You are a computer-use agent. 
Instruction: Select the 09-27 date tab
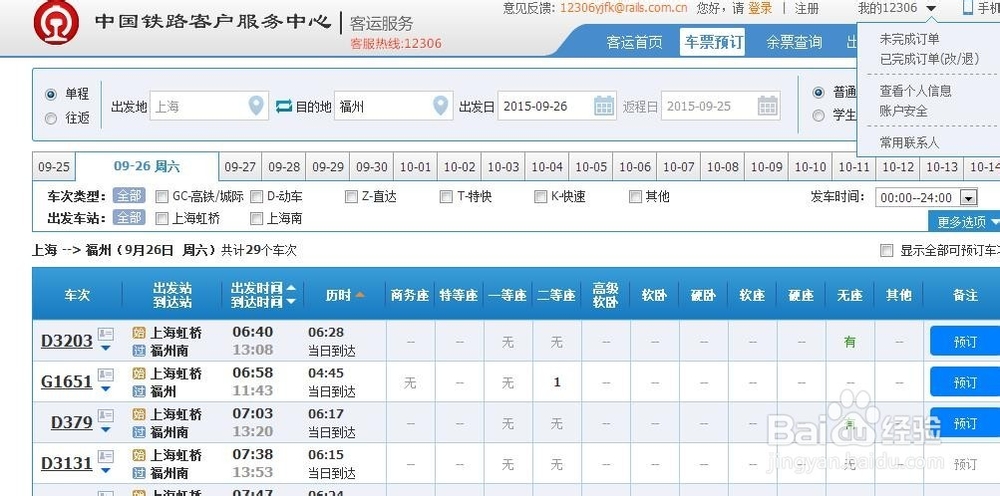coord(240,167)
